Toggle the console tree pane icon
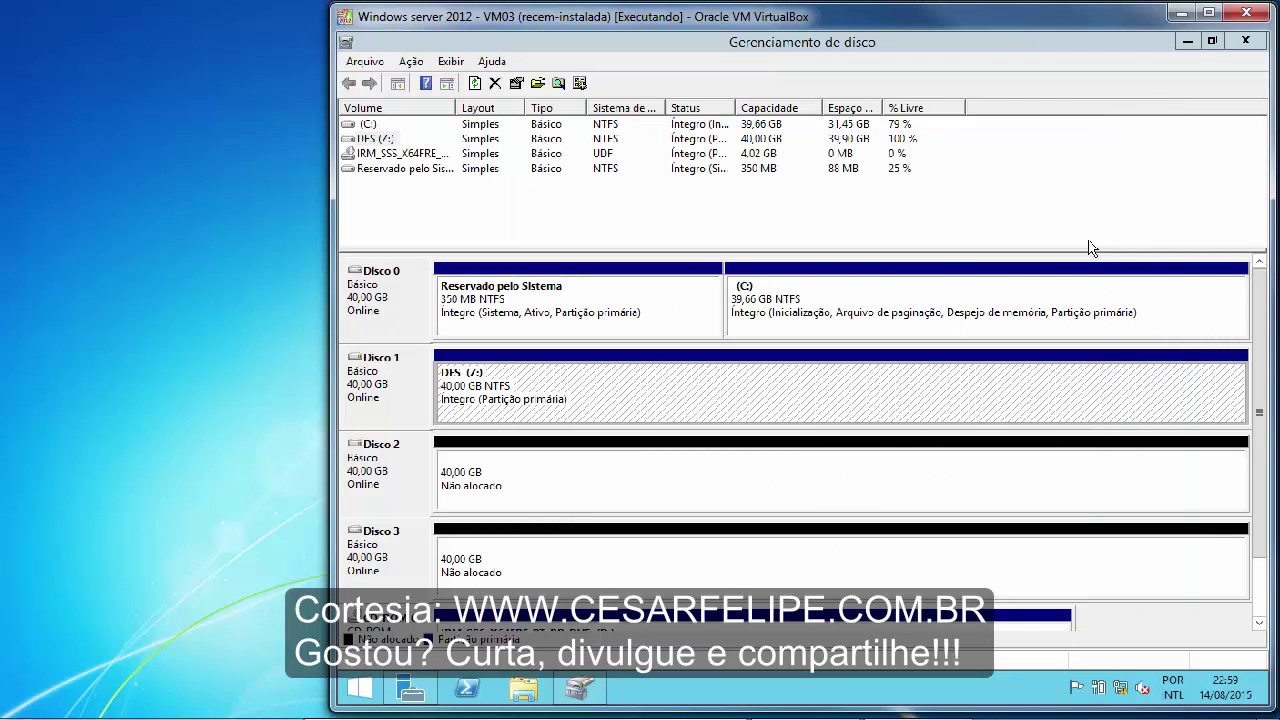The height and width of the screenshot is (720, 1280). 398,84
